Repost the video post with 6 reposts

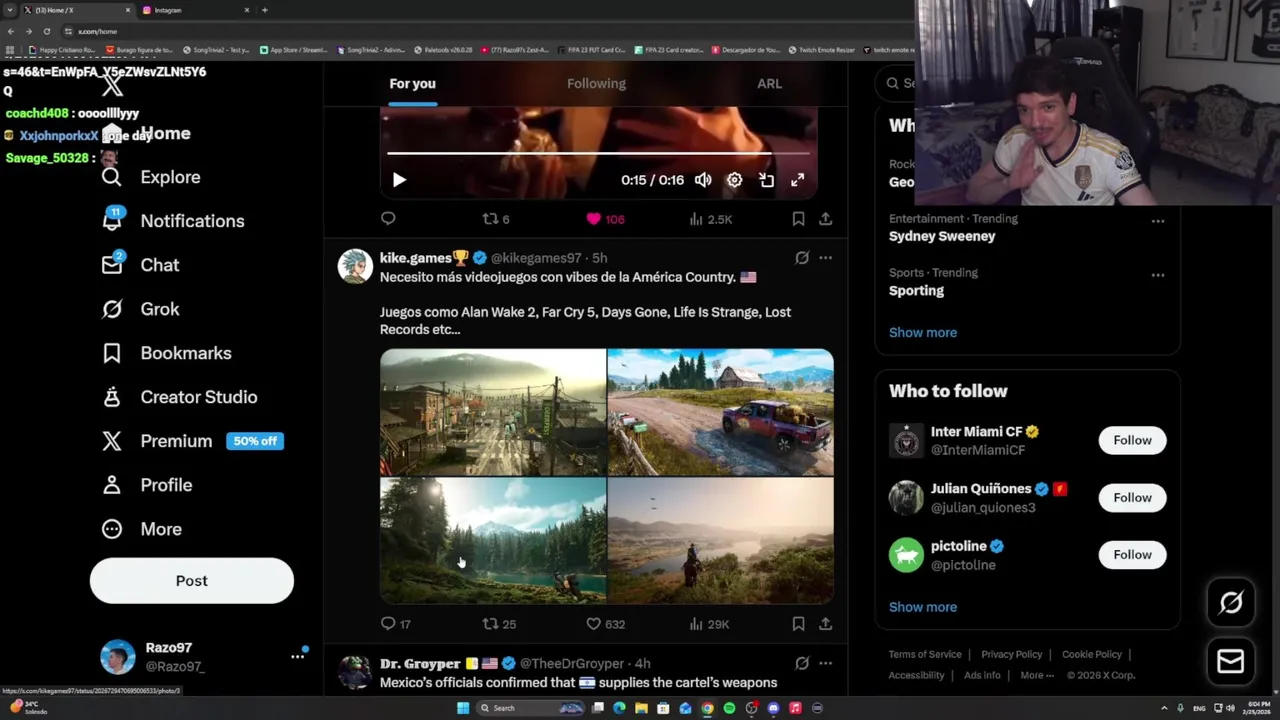click(496, 219)
